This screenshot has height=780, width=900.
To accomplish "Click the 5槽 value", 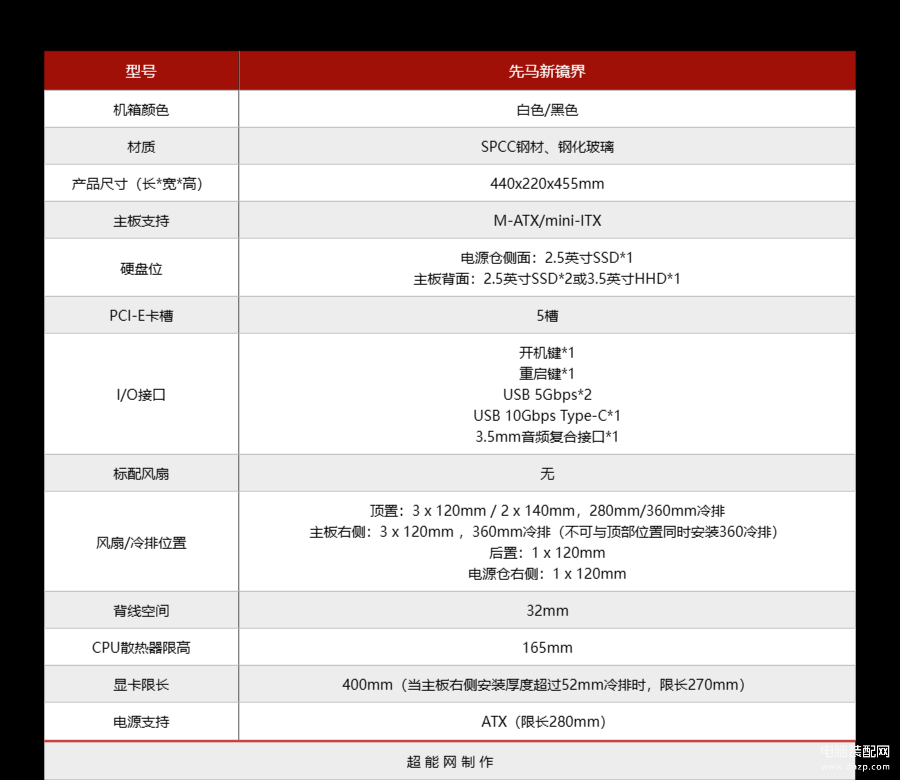I will click(547, 316).
